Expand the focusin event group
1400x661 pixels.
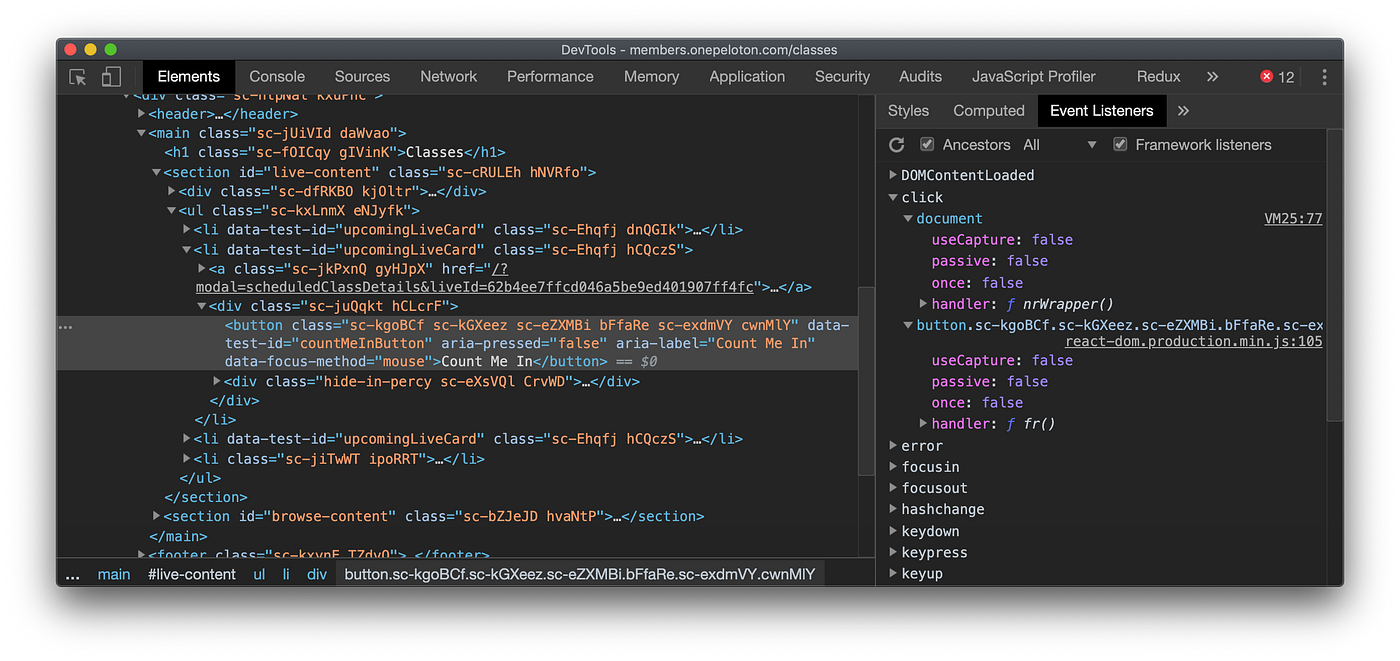tap(894, 467)
